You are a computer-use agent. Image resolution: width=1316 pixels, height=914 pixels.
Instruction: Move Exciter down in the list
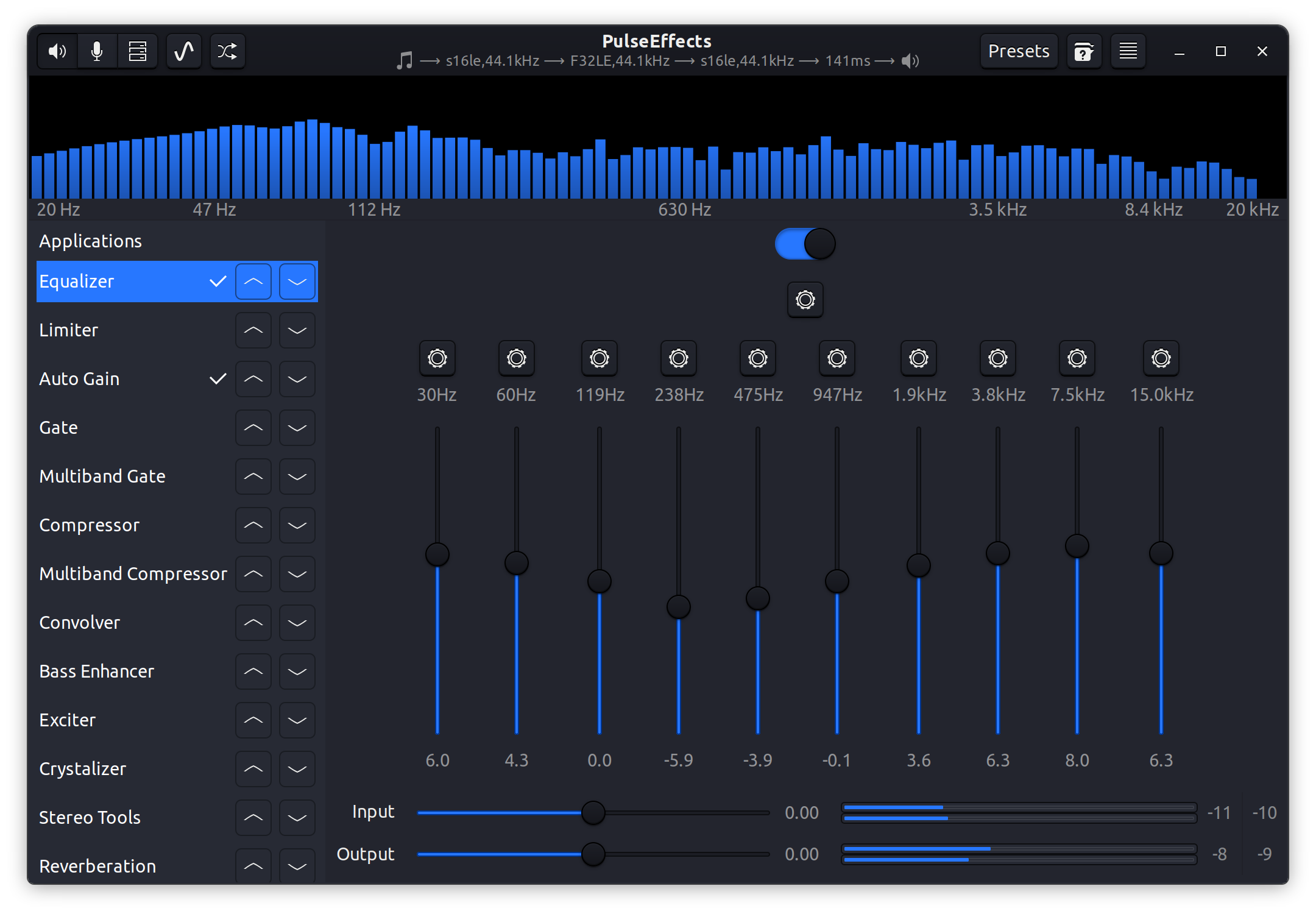pos(297,720)
